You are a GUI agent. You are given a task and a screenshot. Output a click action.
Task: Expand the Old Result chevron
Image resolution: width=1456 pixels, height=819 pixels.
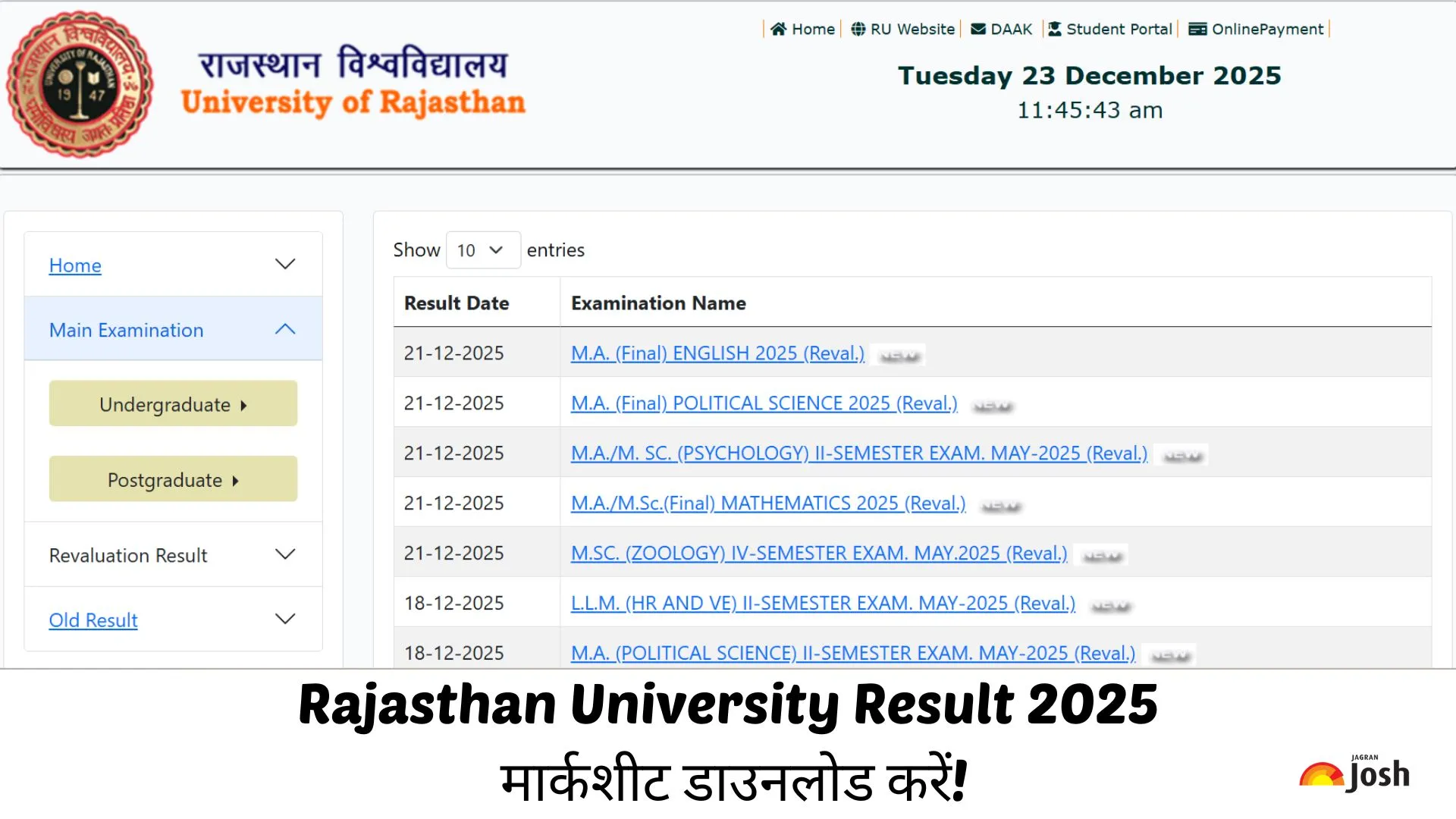(285, 619)
